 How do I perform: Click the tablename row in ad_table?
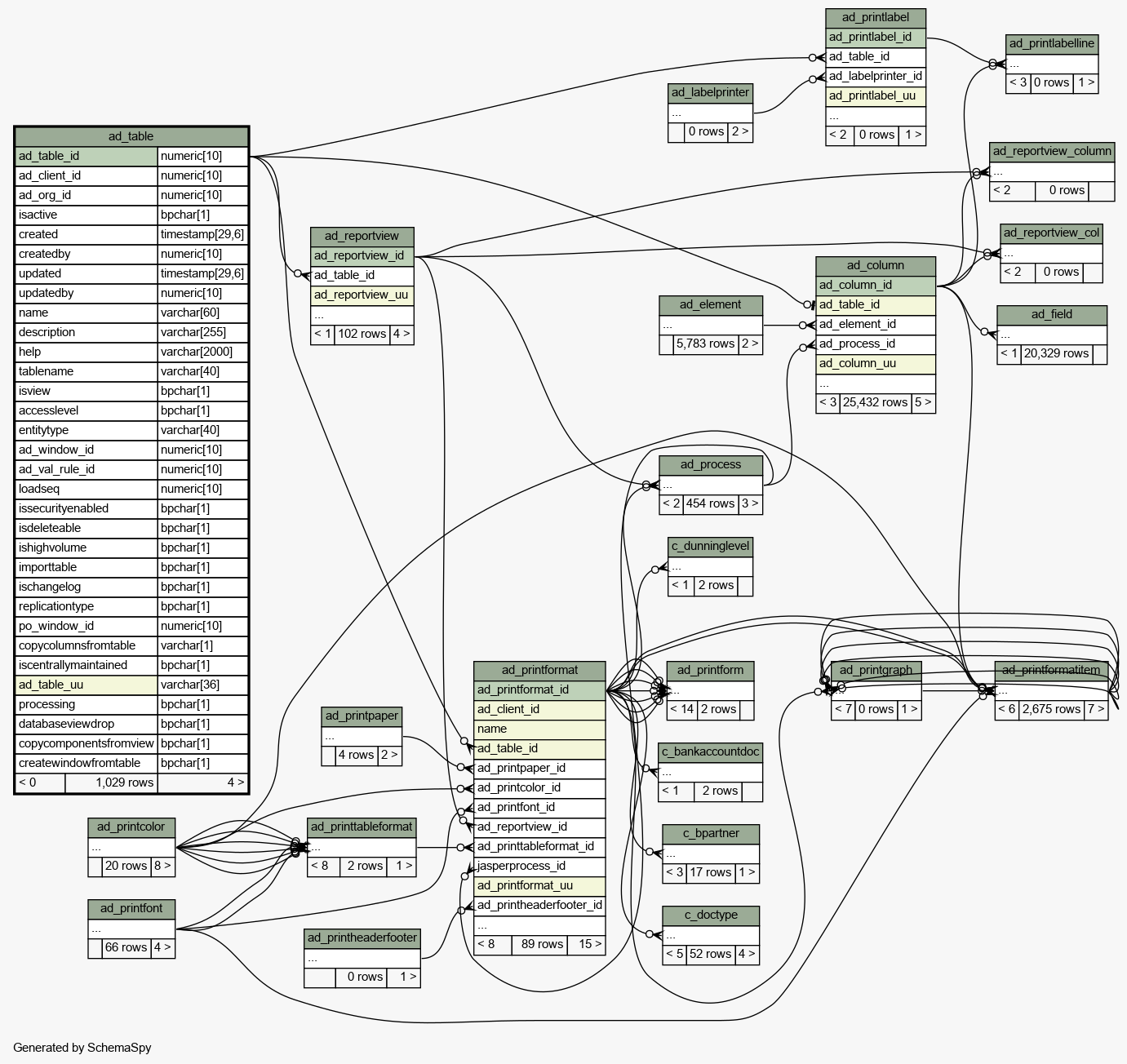pyautogui.click(x=131, y=371)
